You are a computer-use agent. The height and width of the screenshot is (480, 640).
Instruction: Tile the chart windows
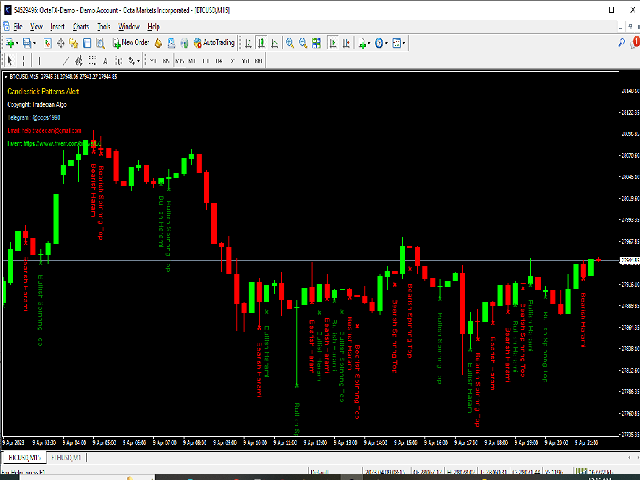click(316, 43)
